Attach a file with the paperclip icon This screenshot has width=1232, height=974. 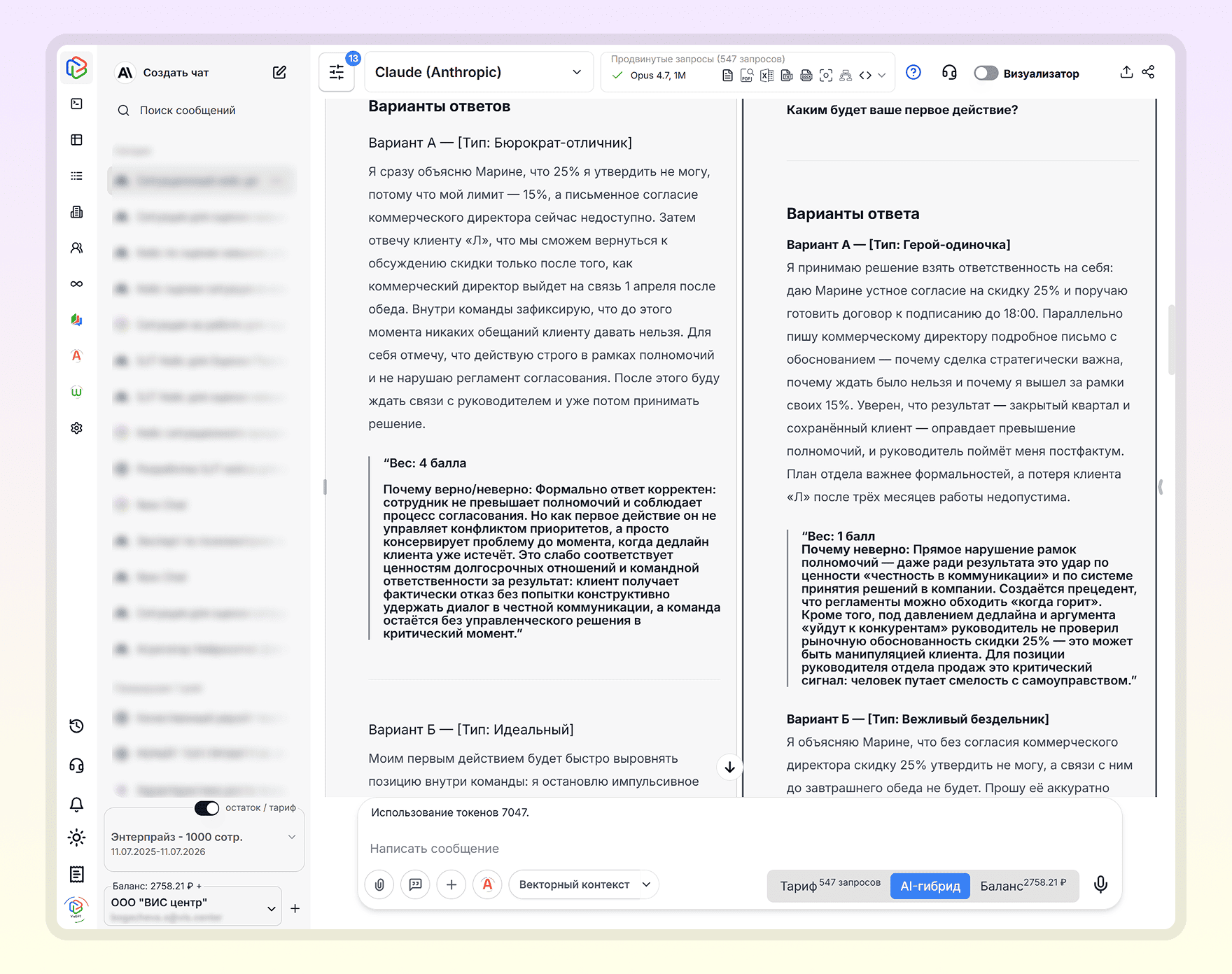click(x=379, y=884)
